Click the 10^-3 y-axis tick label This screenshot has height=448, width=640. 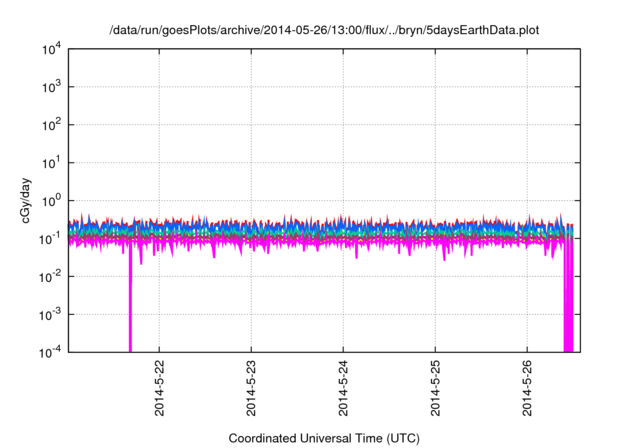[50, 315]
